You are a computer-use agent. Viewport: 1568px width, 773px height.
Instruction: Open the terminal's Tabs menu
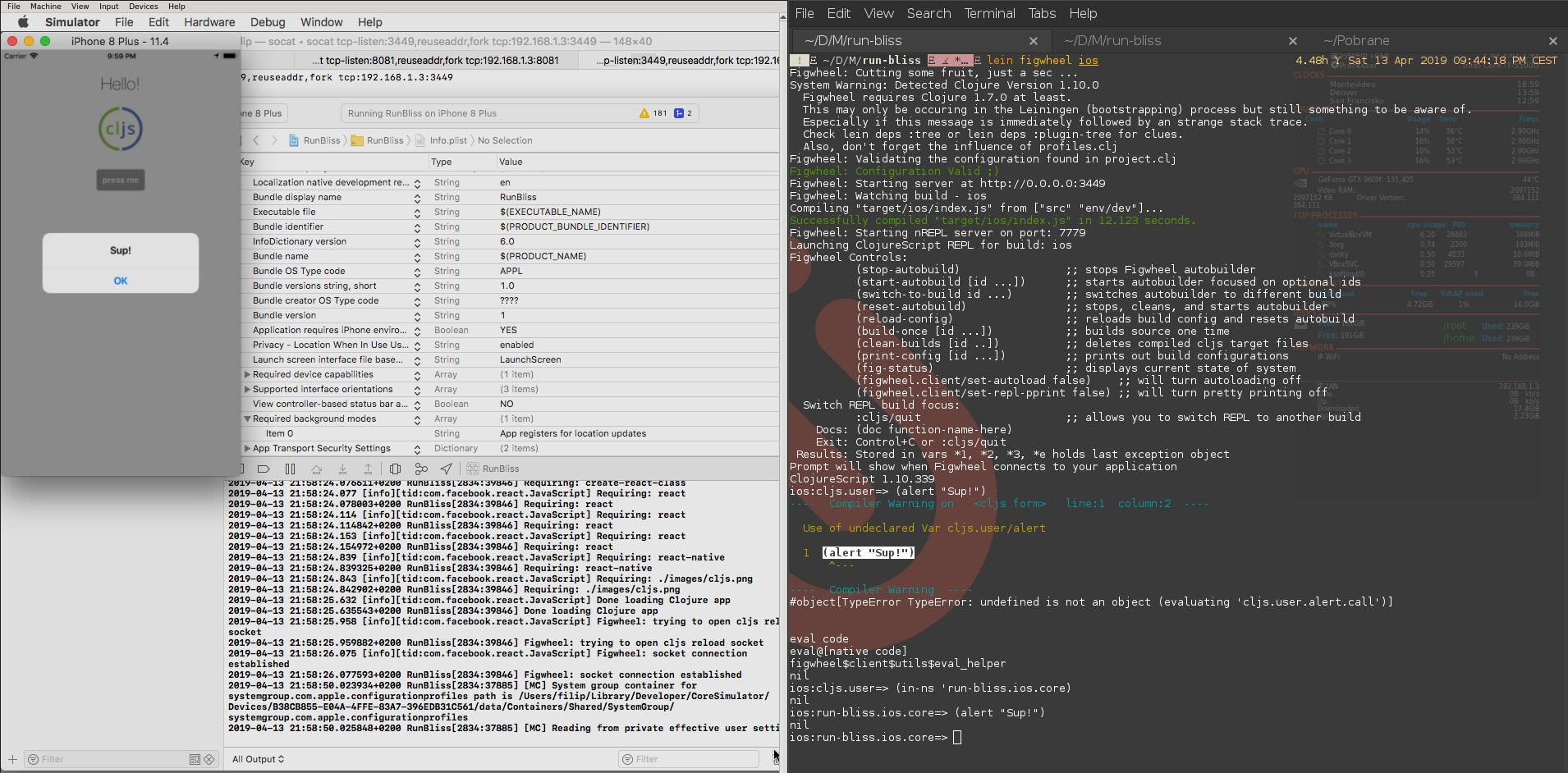1042,13
